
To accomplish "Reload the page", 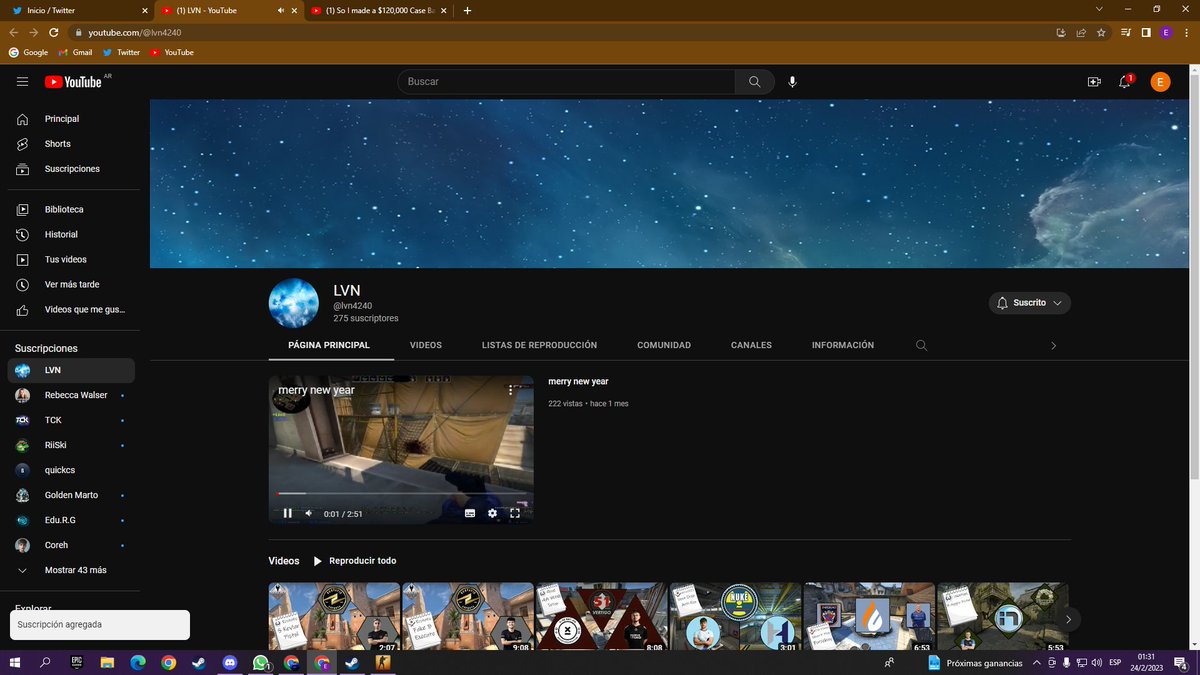I will point(53,32).
